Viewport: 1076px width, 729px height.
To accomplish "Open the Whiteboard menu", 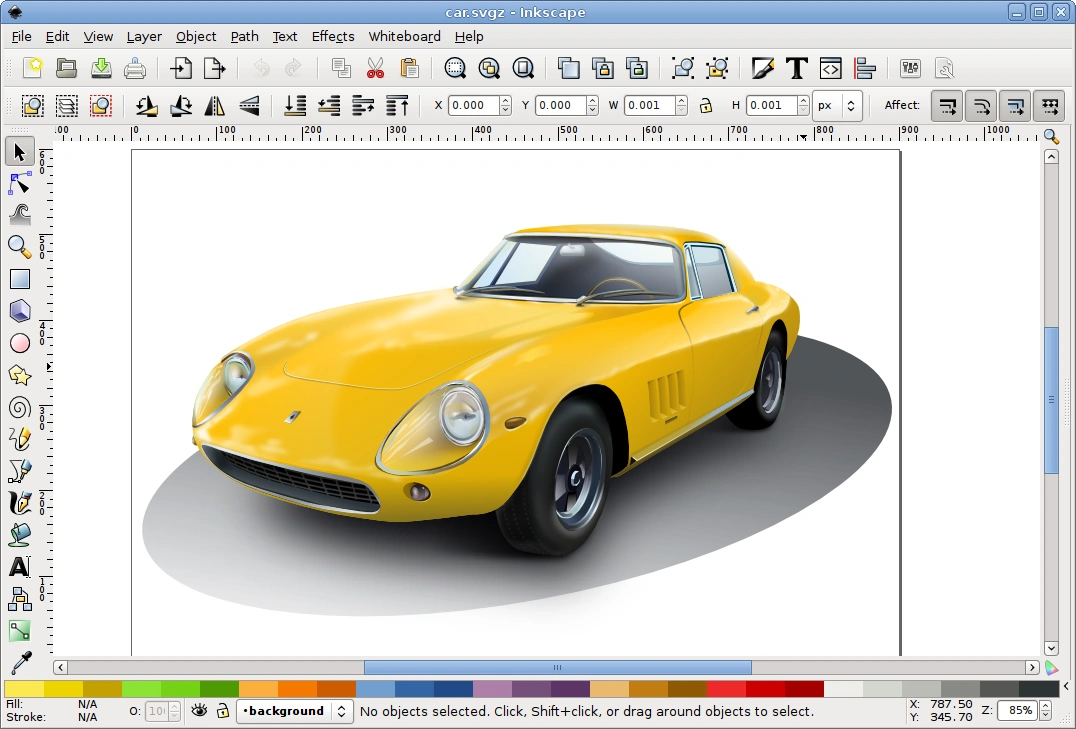I will tap(404, 36).
